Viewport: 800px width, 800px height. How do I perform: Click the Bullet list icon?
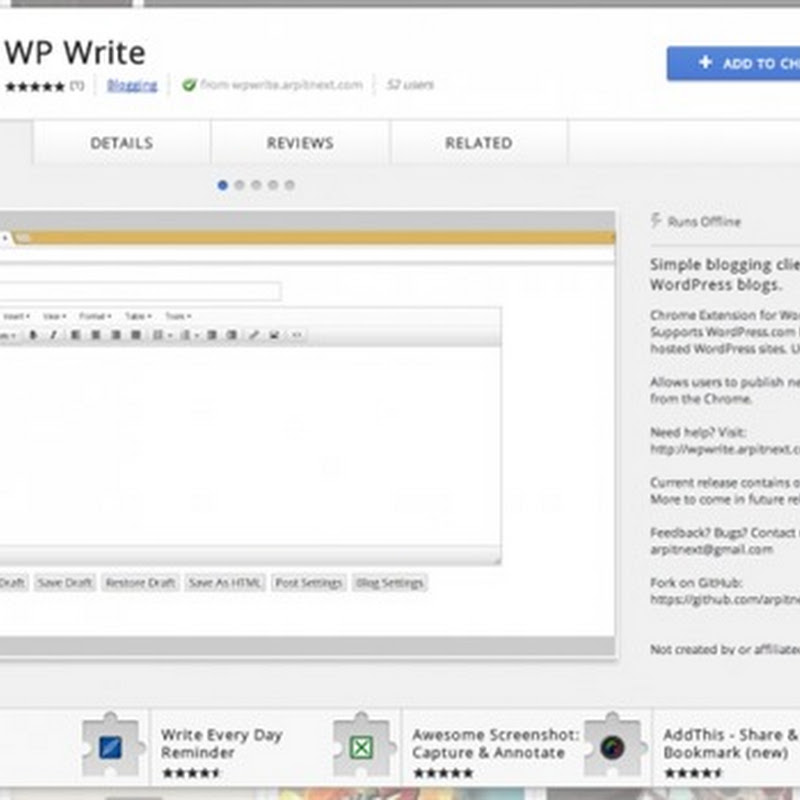tap(158, 335)
